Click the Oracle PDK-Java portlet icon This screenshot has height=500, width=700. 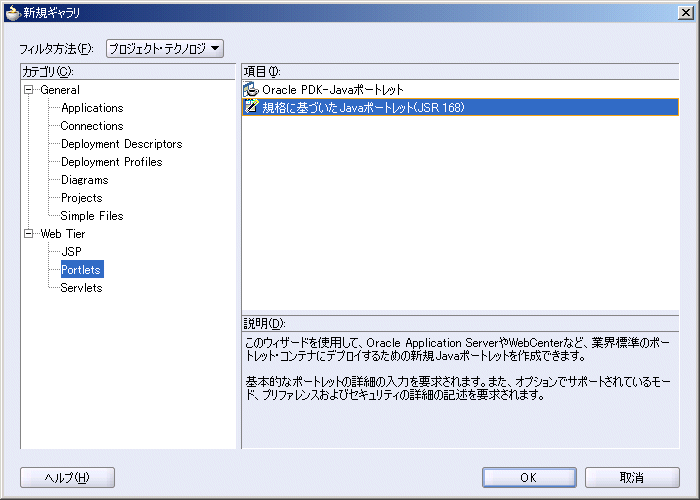click(x=251, y=90)
